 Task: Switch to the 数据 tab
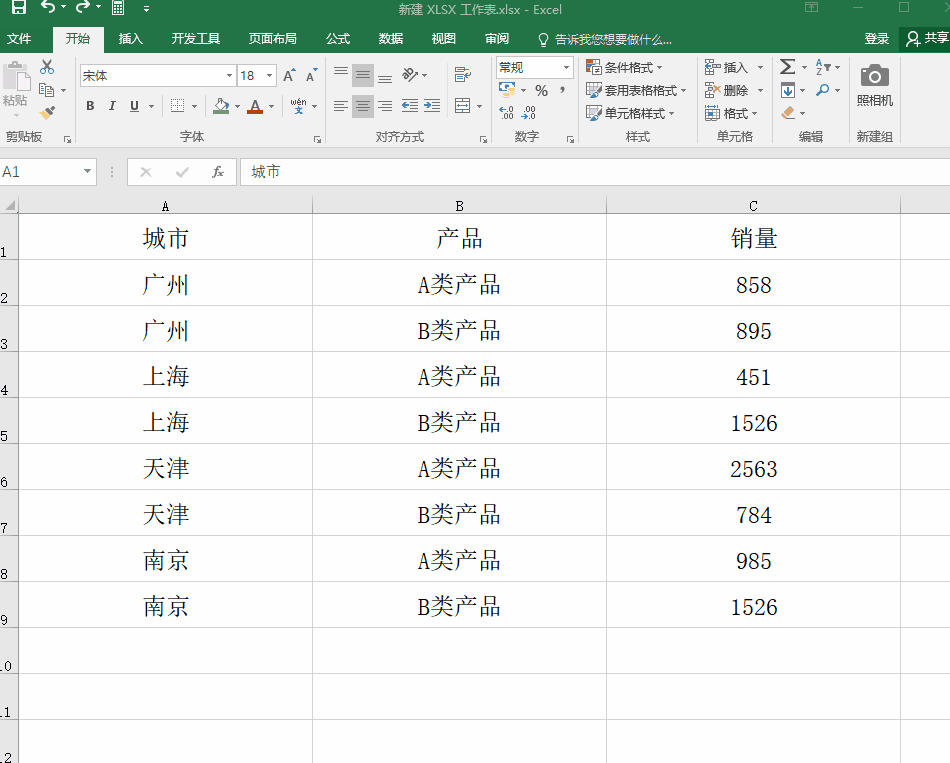391,39
